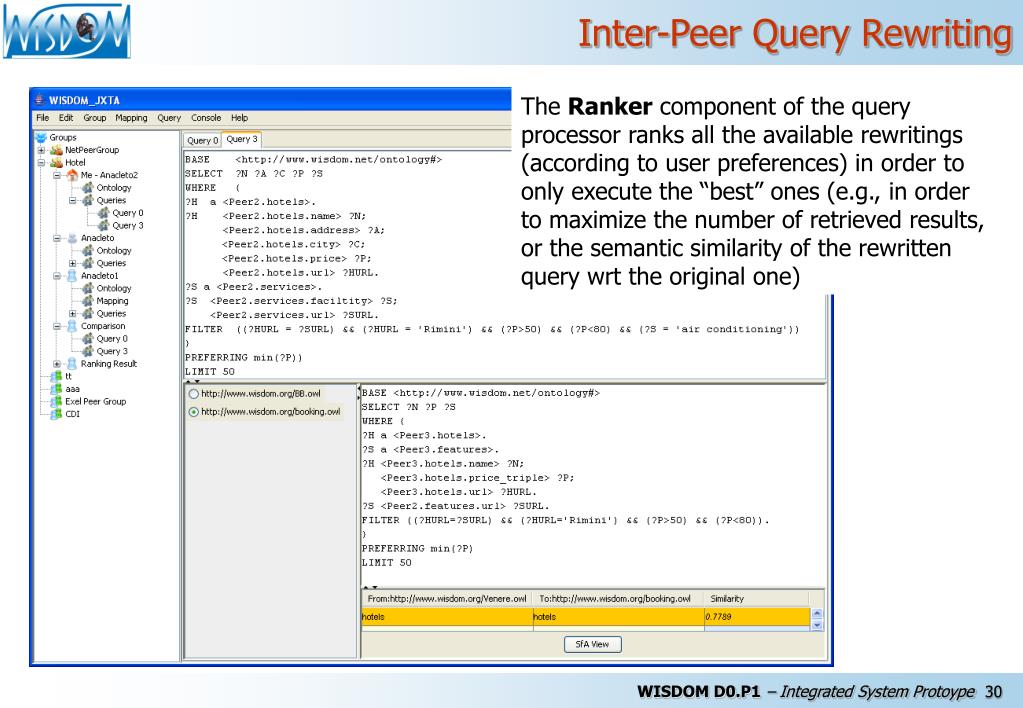Expand Queries under Anacleto1

coord(73,313)
